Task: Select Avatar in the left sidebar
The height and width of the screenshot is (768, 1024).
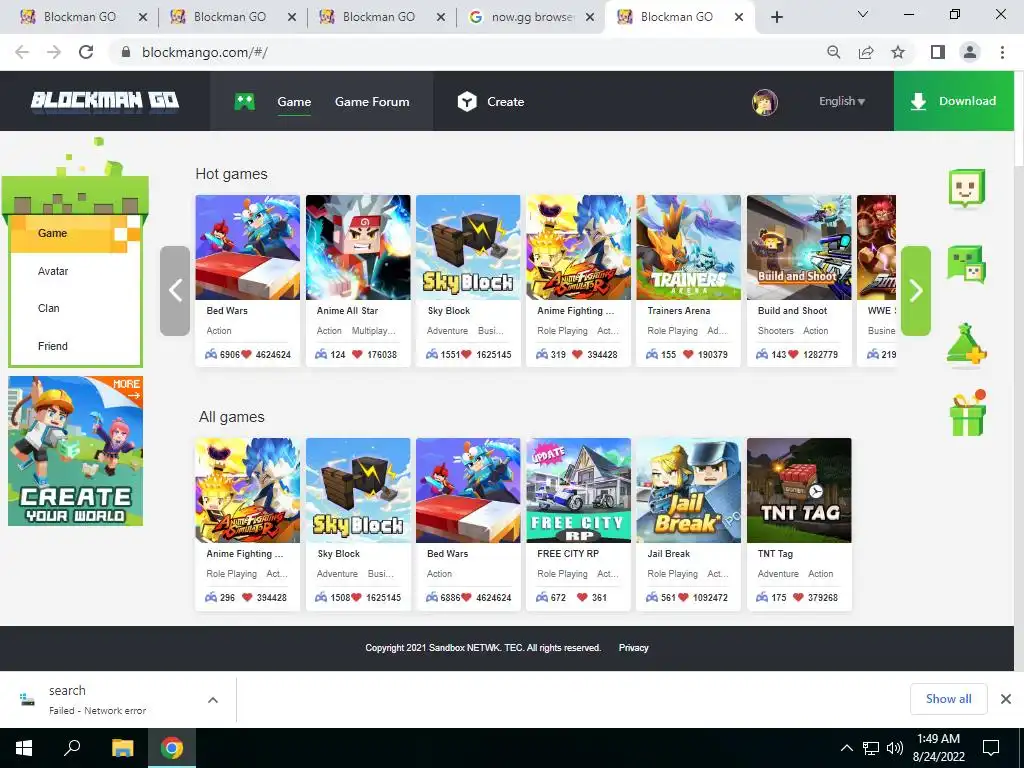Action: [53, 271]
